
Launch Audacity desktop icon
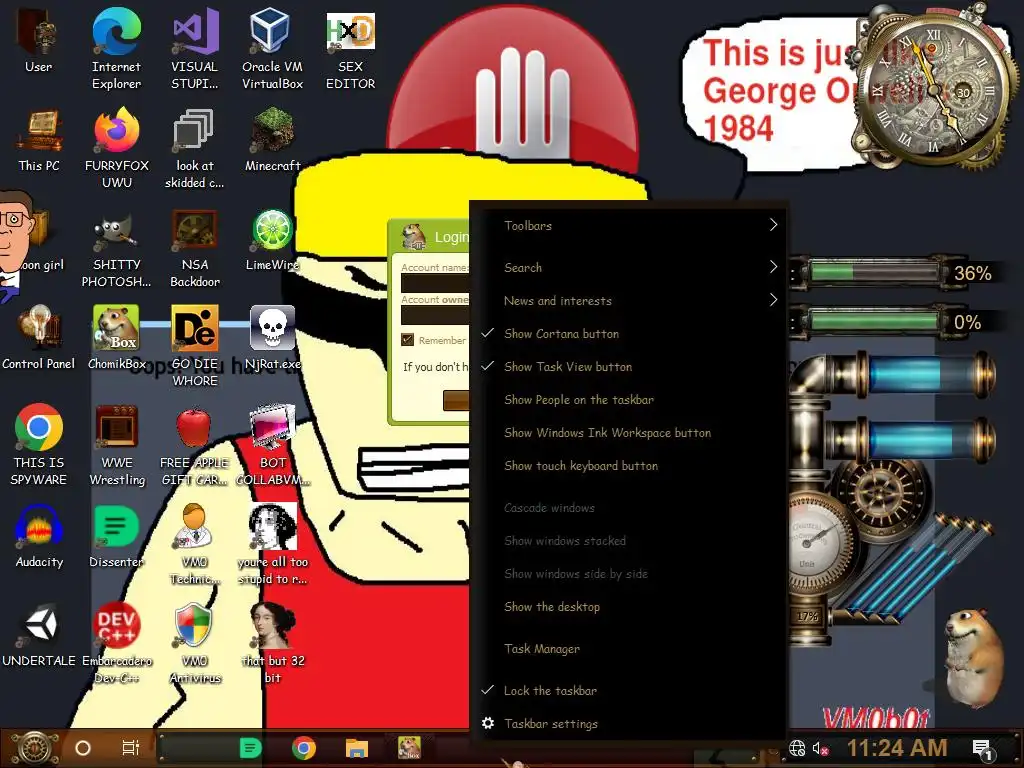(39, 537)
